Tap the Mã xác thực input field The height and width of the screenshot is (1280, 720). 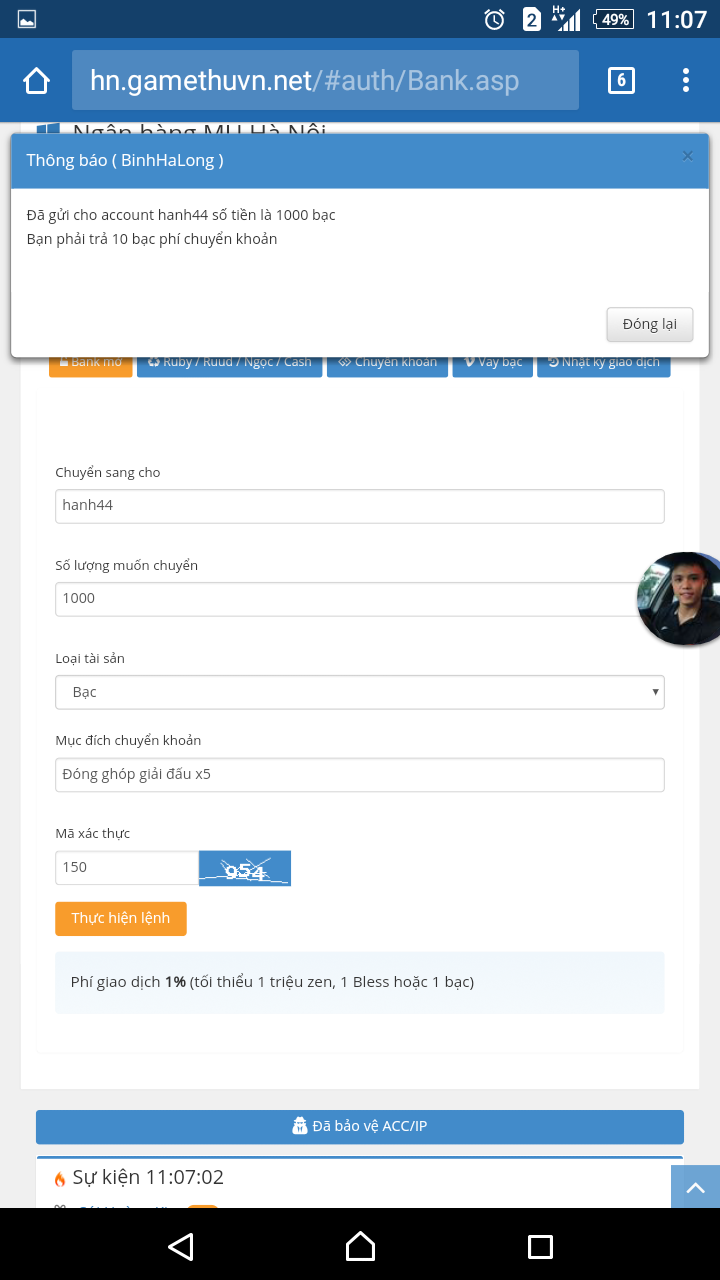click(x=127, y=868)
